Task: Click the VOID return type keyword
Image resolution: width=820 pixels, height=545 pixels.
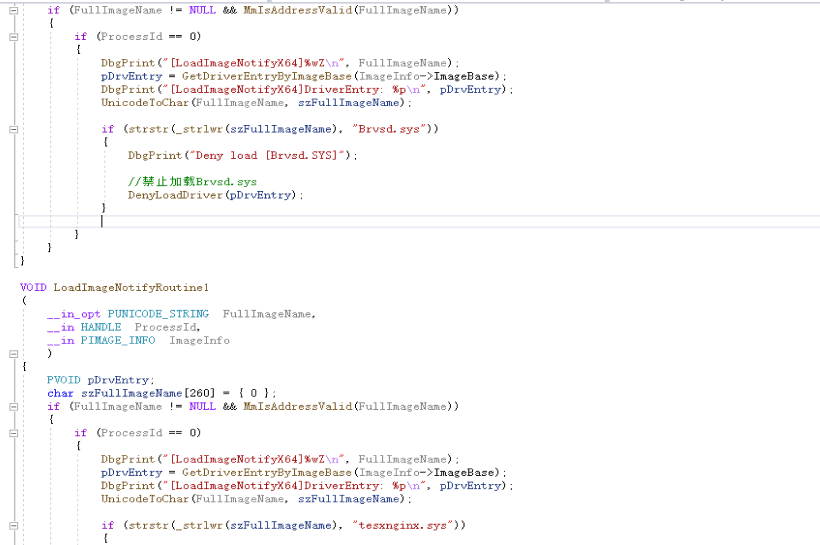Action: 33,287
